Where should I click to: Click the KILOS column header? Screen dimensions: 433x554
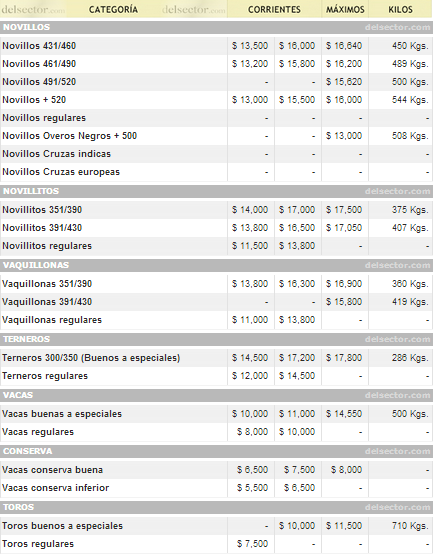point(401,9)
